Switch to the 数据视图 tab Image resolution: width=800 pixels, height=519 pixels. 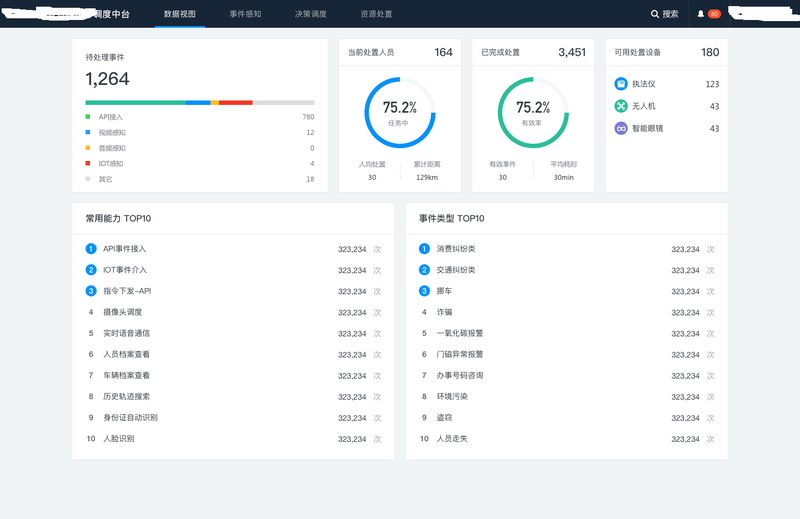(180, 14)
